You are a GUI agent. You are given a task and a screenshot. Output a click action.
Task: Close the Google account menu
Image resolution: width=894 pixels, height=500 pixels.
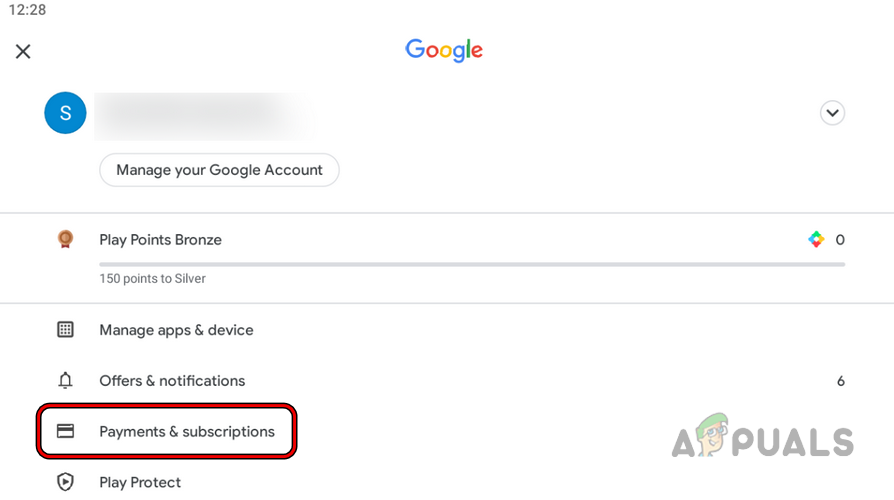tap(23, 51)
